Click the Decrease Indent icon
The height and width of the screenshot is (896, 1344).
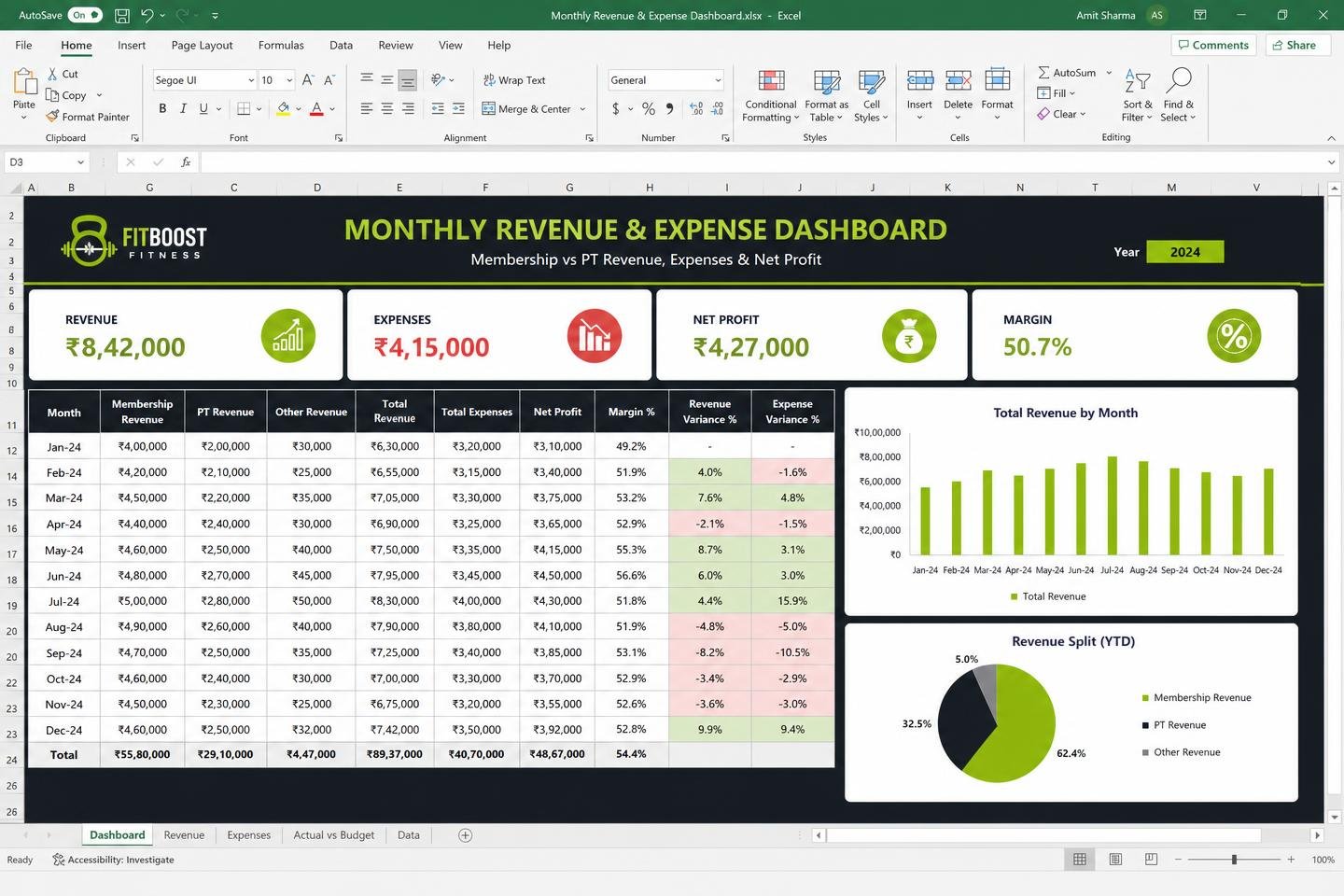pos(438,108)
